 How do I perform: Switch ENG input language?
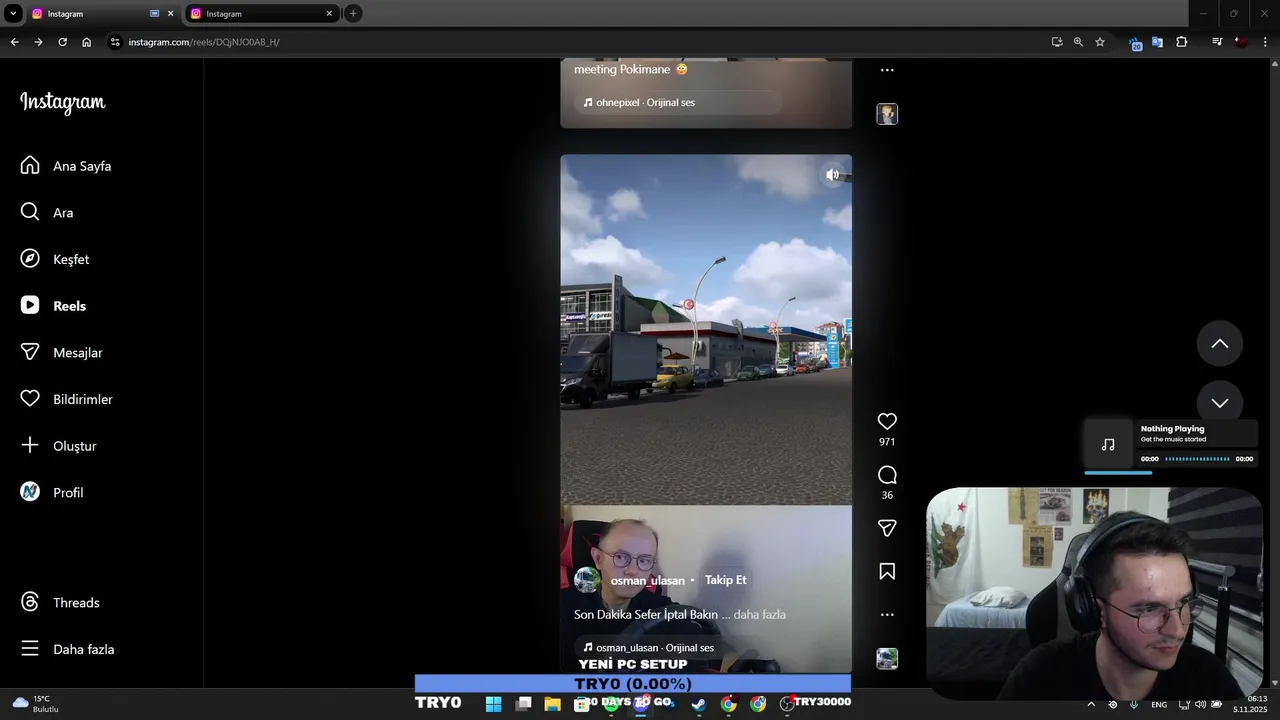(1159, 704)
